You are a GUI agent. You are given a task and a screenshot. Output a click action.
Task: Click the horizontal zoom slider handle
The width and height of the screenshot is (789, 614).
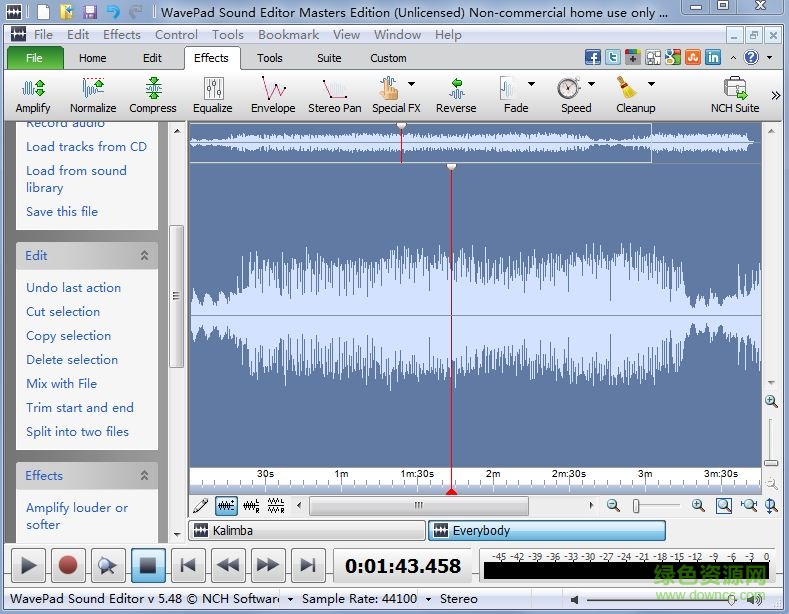point(636,505)
